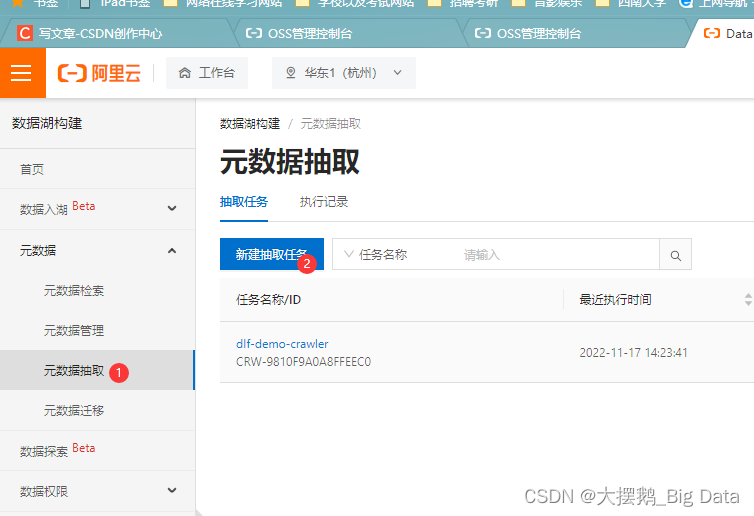Image resolution: width=754 pixels, height=516 pixels.
Task: Click the 新建抽取任务 button
Action: coord(272,254)
